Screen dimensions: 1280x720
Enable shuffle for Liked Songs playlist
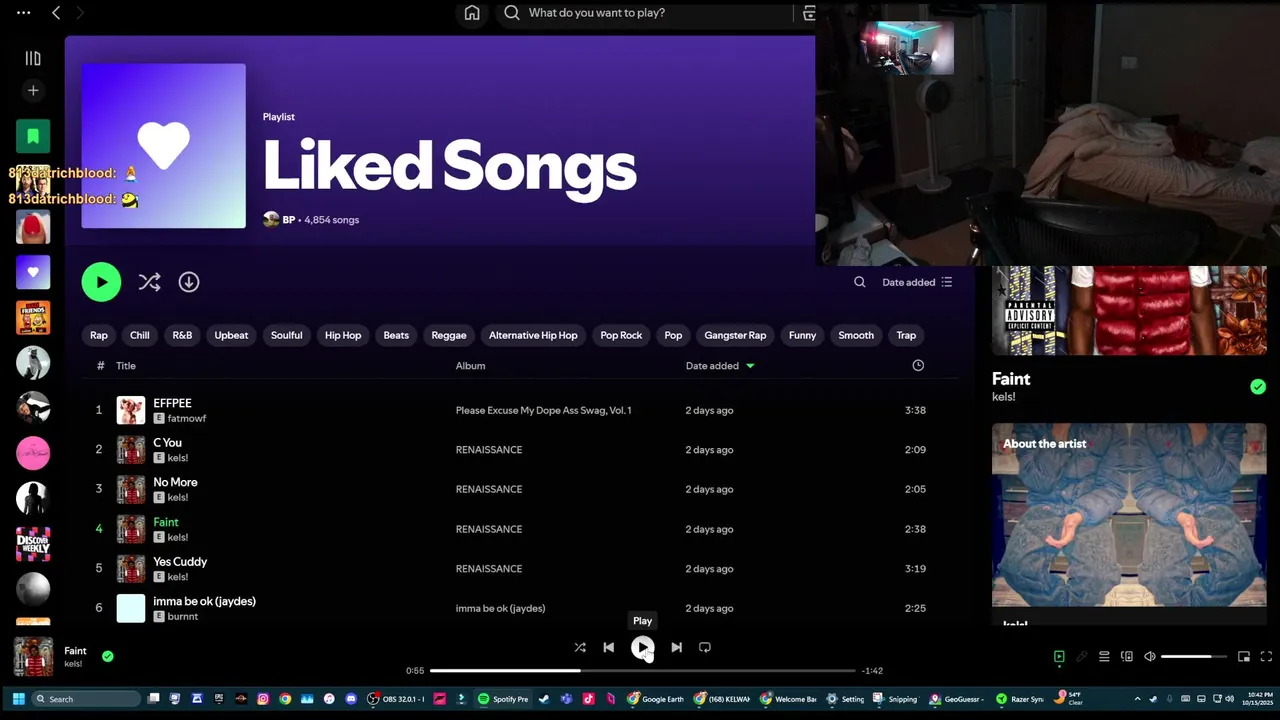coord(149,282)
